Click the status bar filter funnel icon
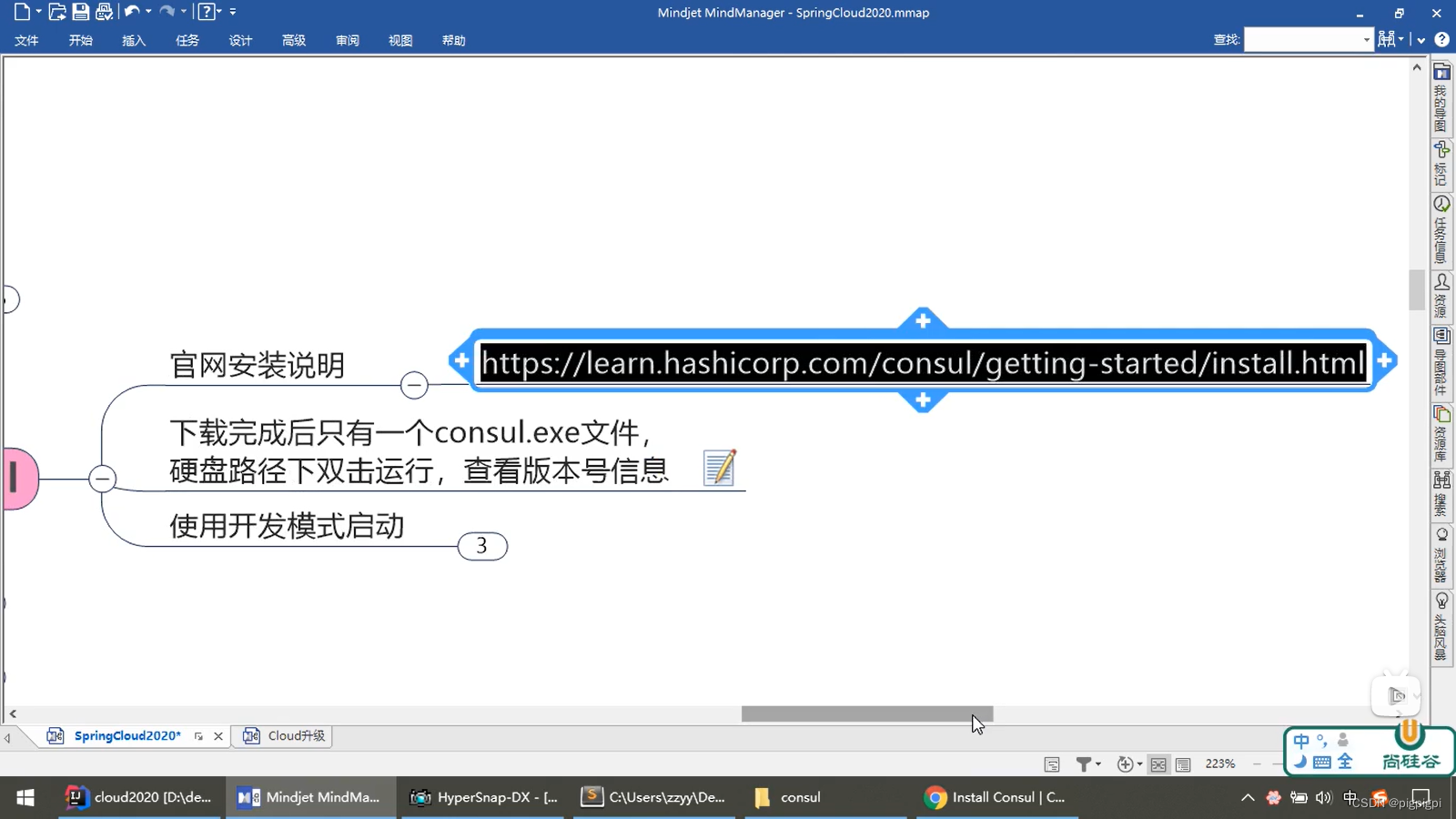This screenshot has height=819, width=1456. [1084, 764]
